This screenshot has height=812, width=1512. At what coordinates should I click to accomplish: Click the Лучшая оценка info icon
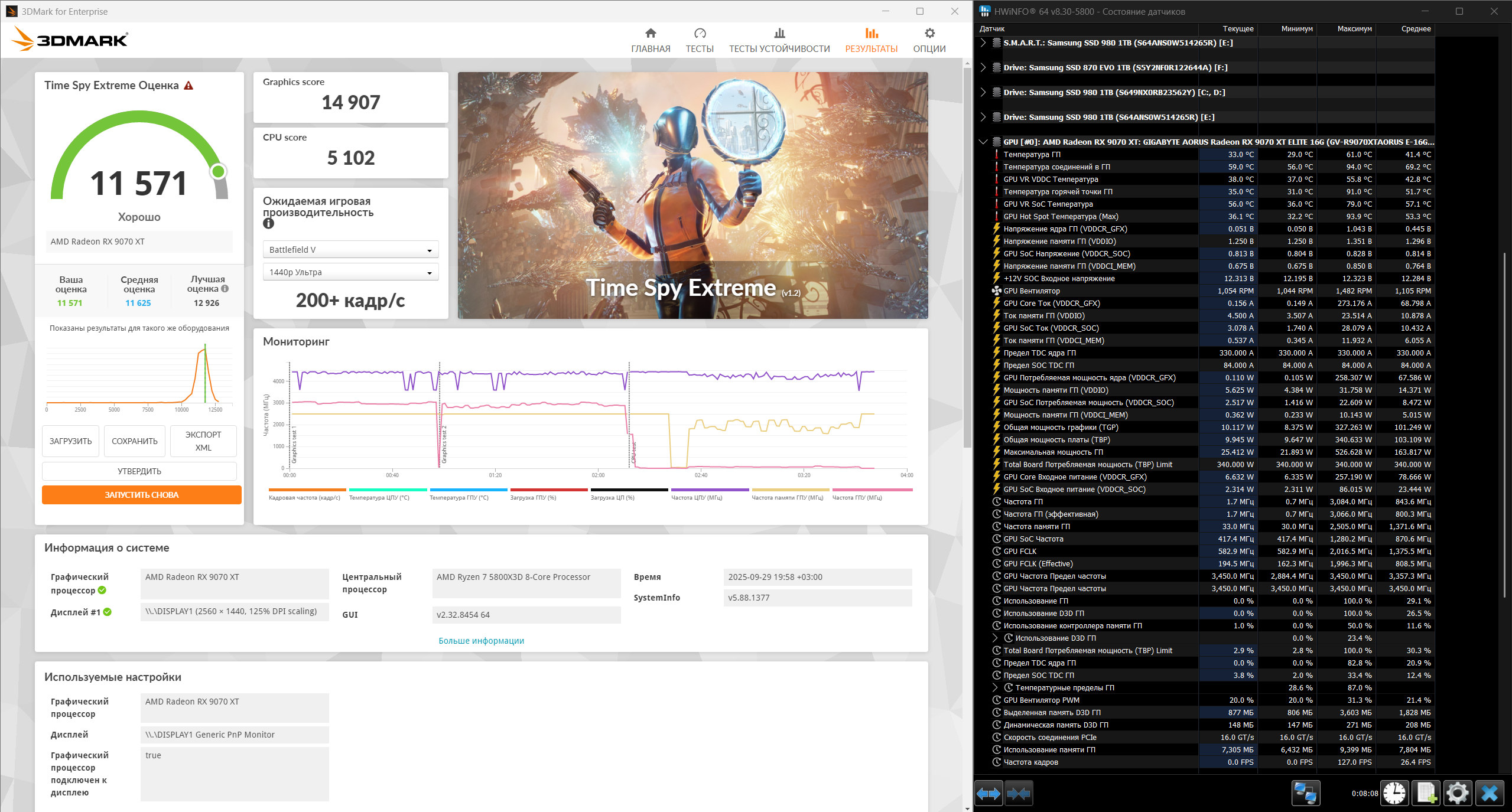225,289
